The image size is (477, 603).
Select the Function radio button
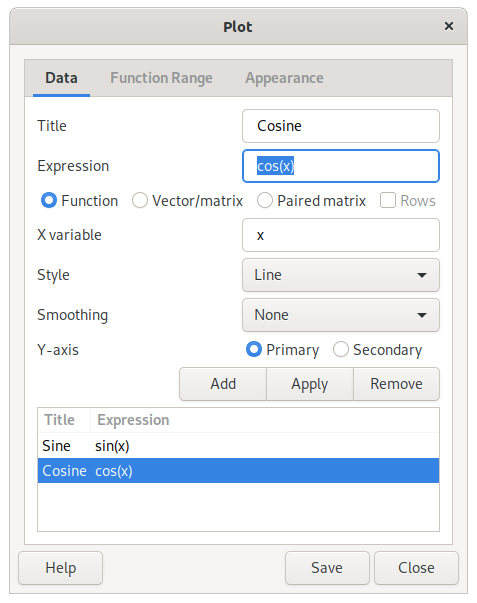79,201
